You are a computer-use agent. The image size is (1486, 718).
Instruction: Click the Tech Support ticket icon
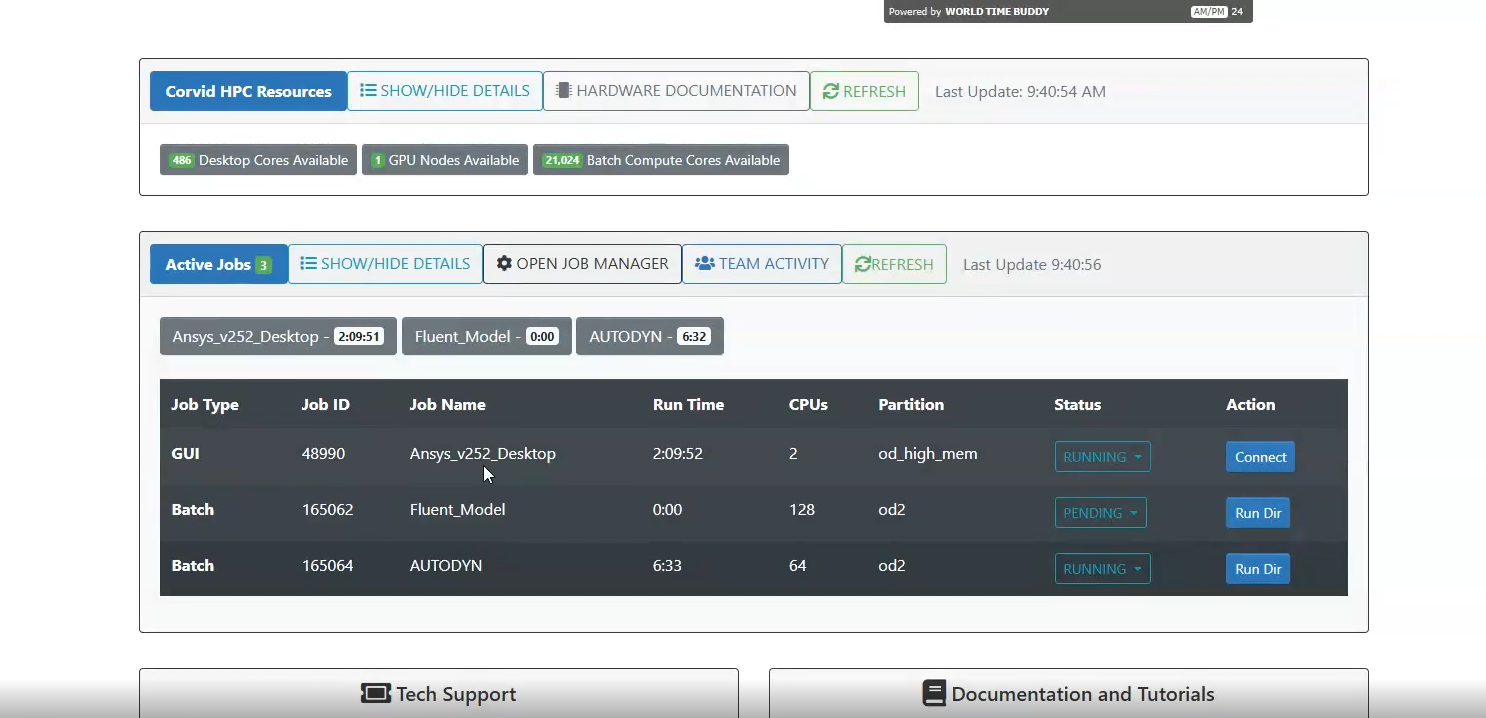coord(375,694)
